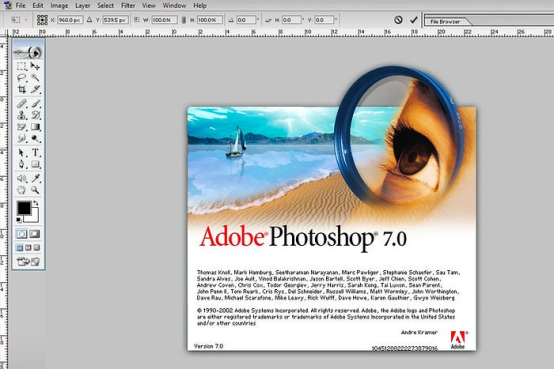Image resolution: width=554 pixels, height=370 pixels.
Task: Click the "Version 7.0" text on splash
Action: click(209, 346)
